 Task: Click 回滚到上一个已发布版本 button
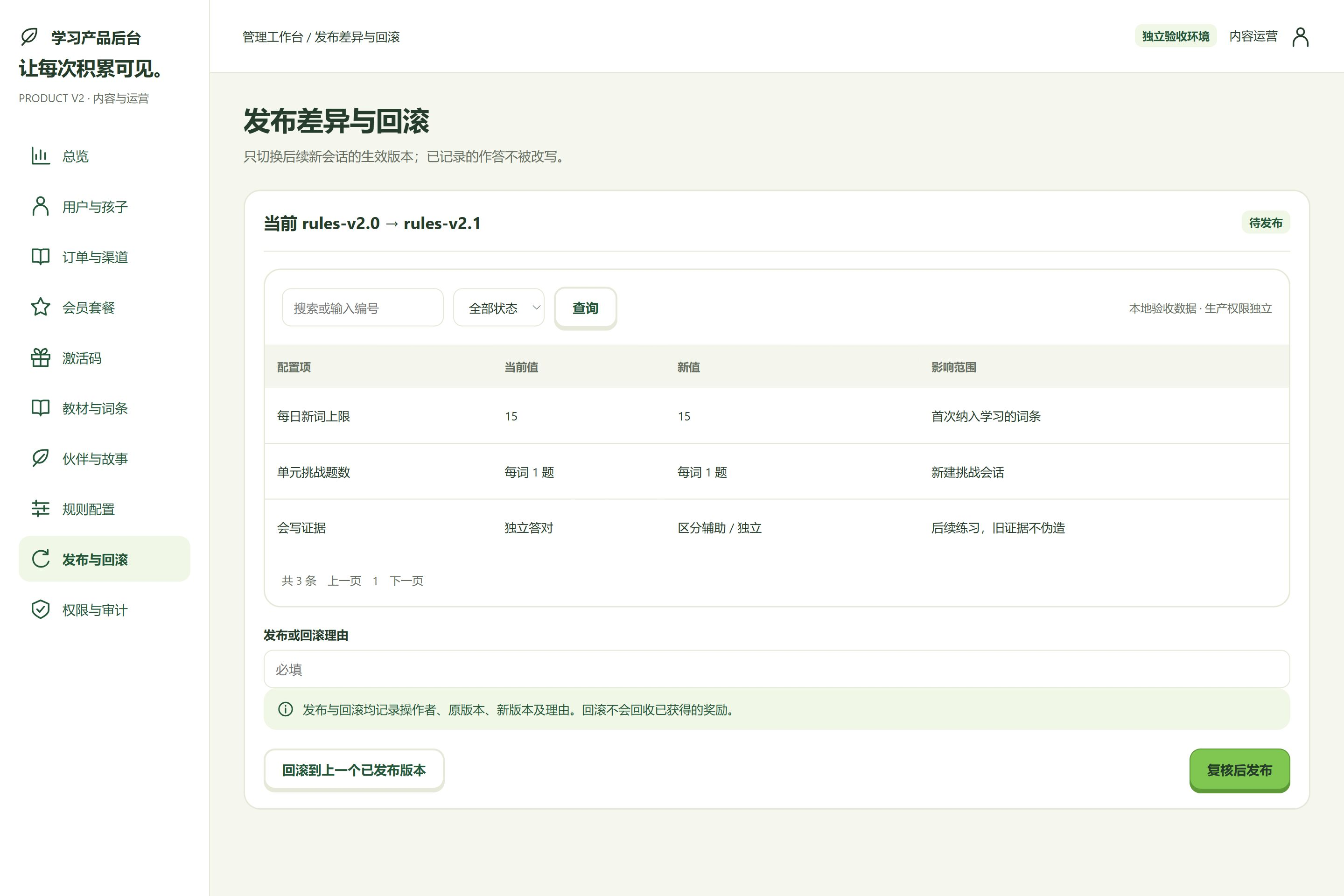click(x=354, y=770)
